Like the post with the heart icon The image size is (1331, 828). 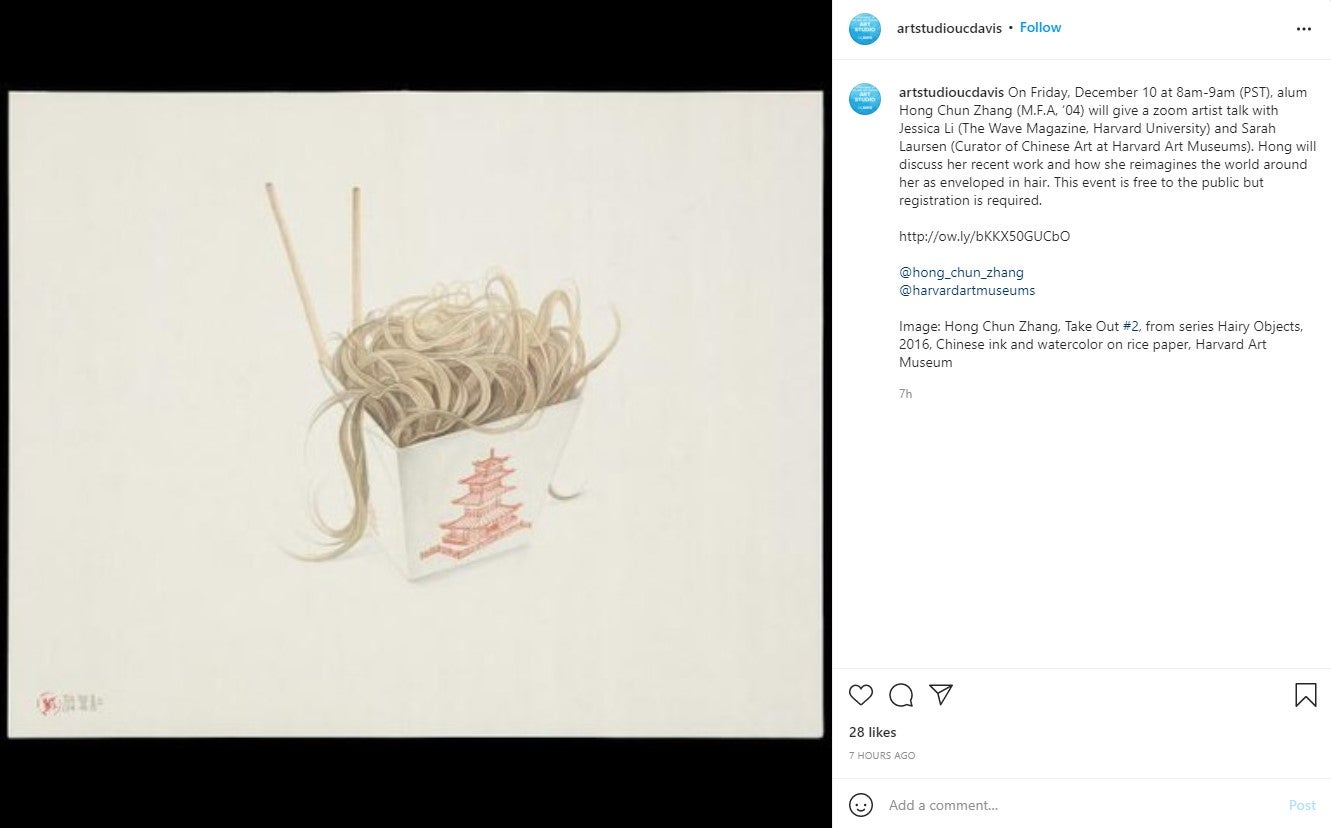[x=860, y=695]
